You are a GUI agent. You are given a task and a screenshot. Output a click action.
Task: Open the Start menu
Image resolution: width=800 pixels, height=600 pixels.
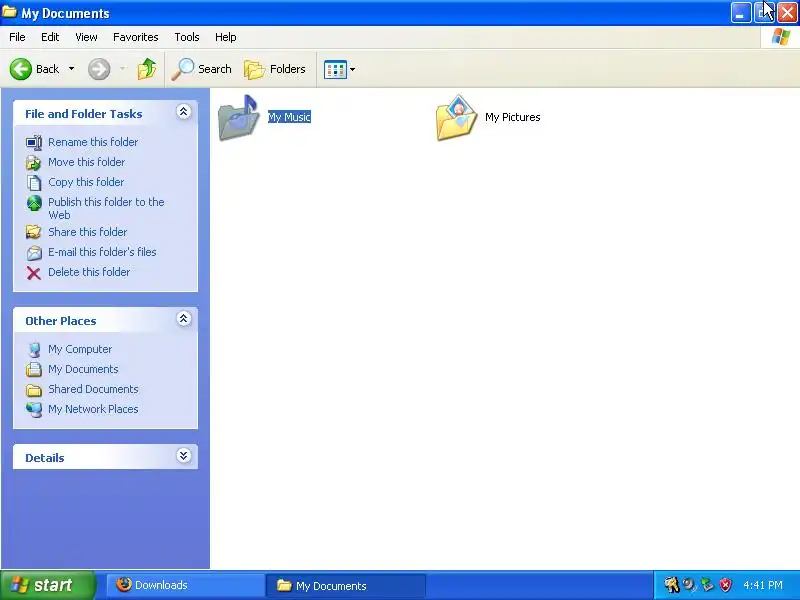[47, 585]
